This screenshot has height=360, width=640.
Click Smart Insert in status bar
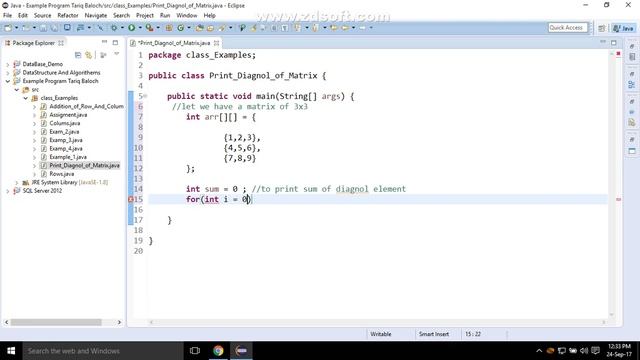point(433,334)
